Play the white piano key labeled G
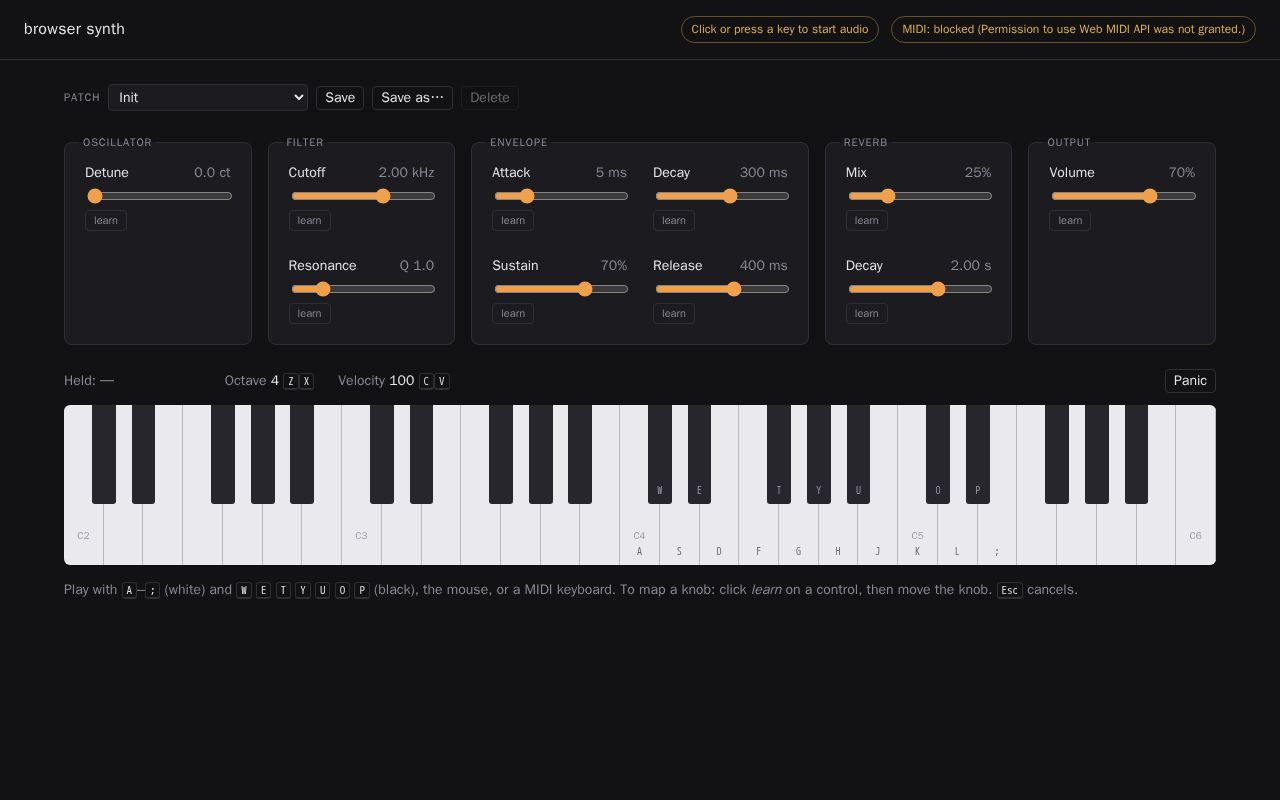1280x800 pixels. tap(798, 535)
